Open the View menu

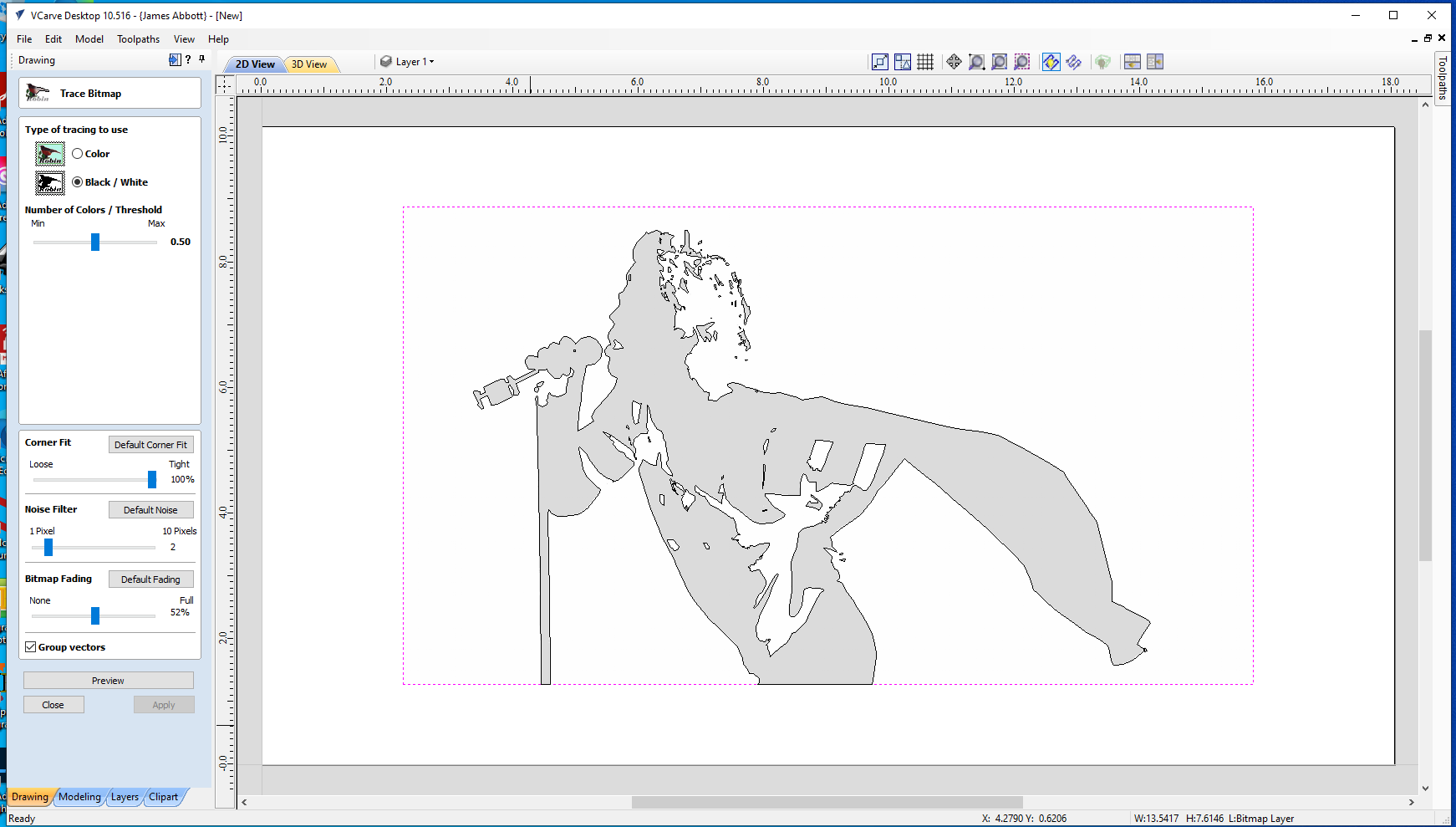pyautogui.click(x=184, y=39)
